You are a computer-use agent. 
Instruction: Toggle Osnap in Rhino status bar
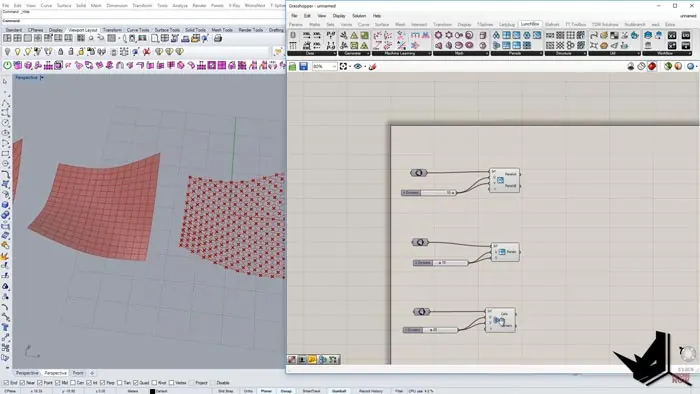click(286, 391)
